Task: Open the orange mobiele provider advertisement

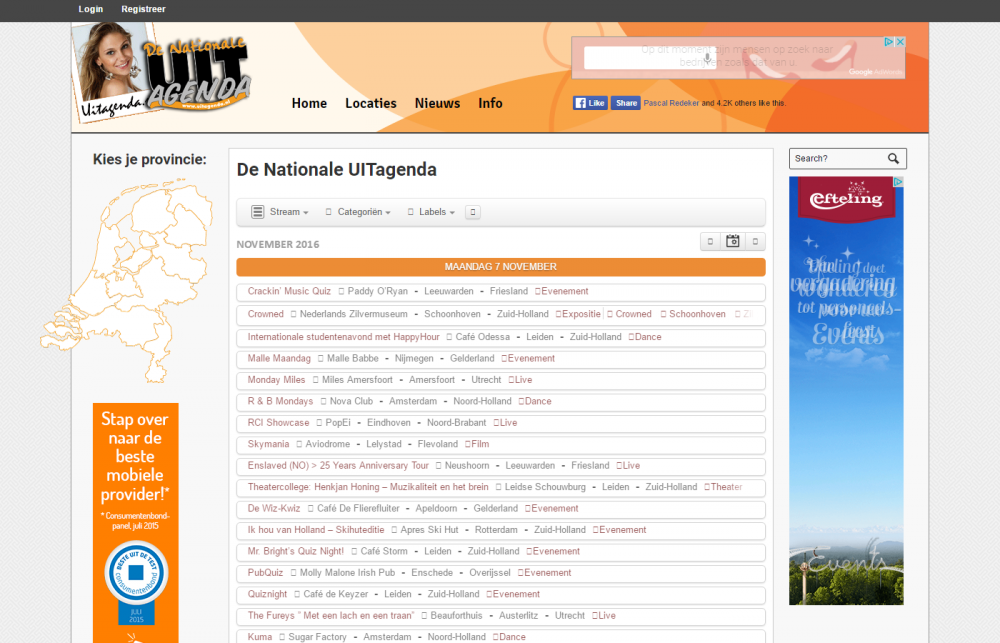Action: tap(136, 523)
